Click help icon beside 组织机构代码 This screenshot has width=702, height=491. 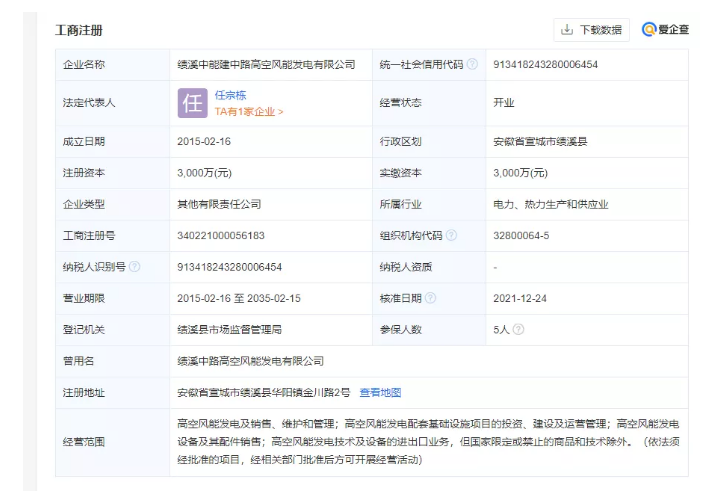451,235
